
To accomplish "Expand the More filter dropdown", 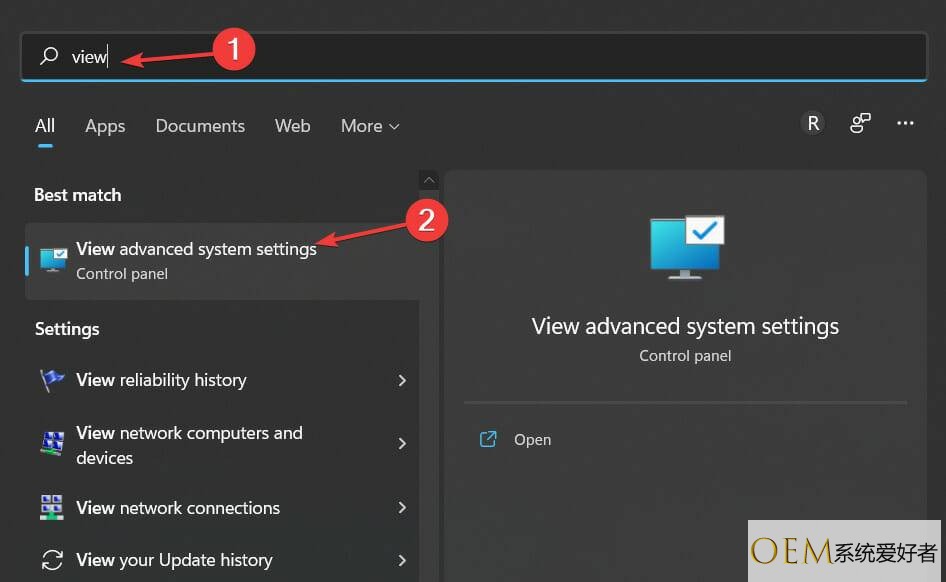I will coord(370,126).
